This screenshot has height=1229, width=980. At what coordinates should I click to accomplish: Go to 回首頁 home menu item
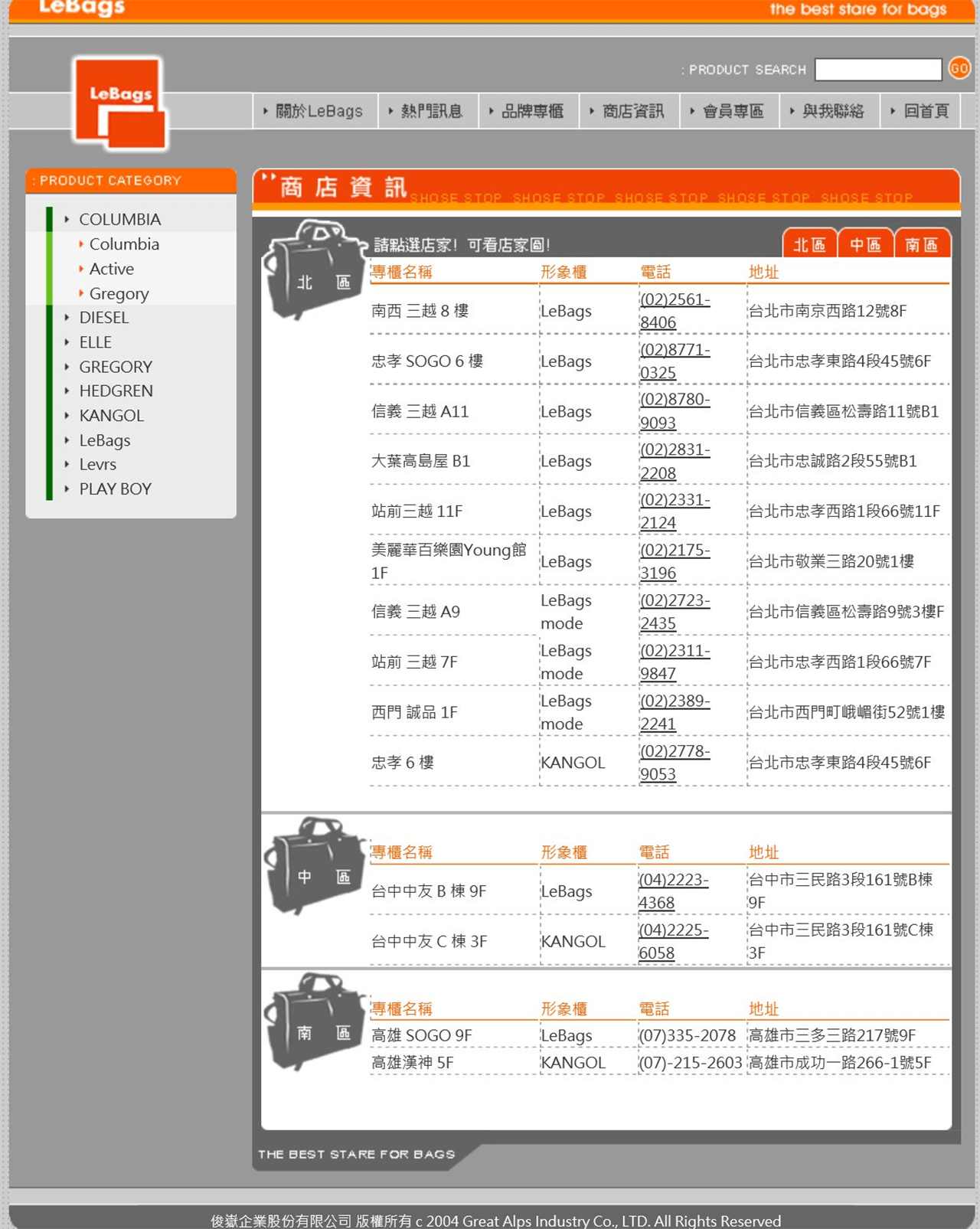pyautogui.click(x=921, y=111)
